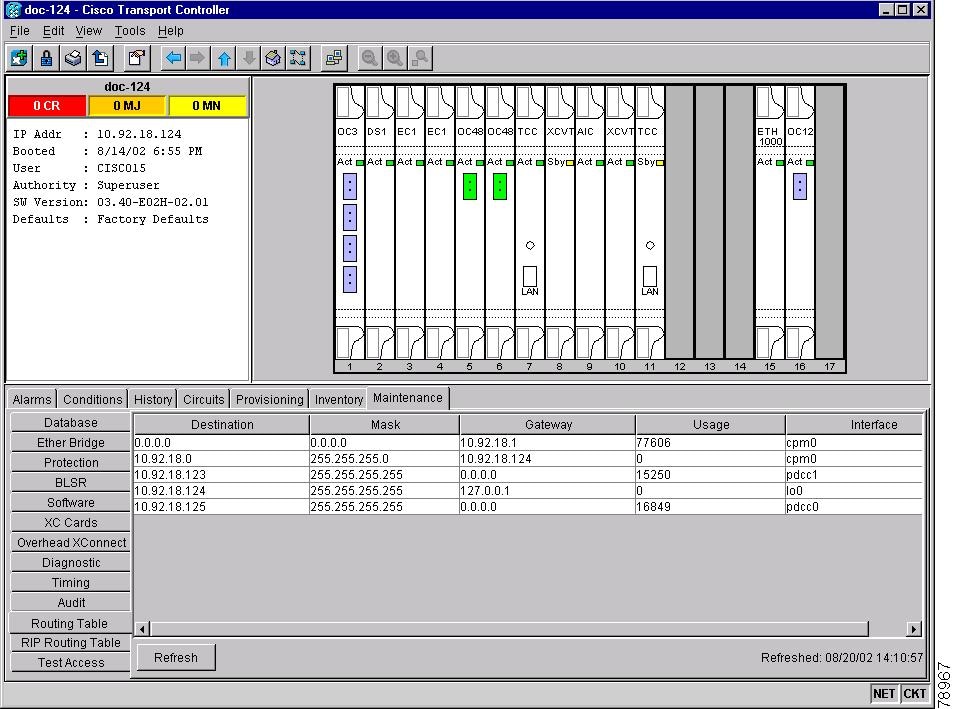Switch to the Circuits tab
The image size is (955, 709).
pos(203,400)
